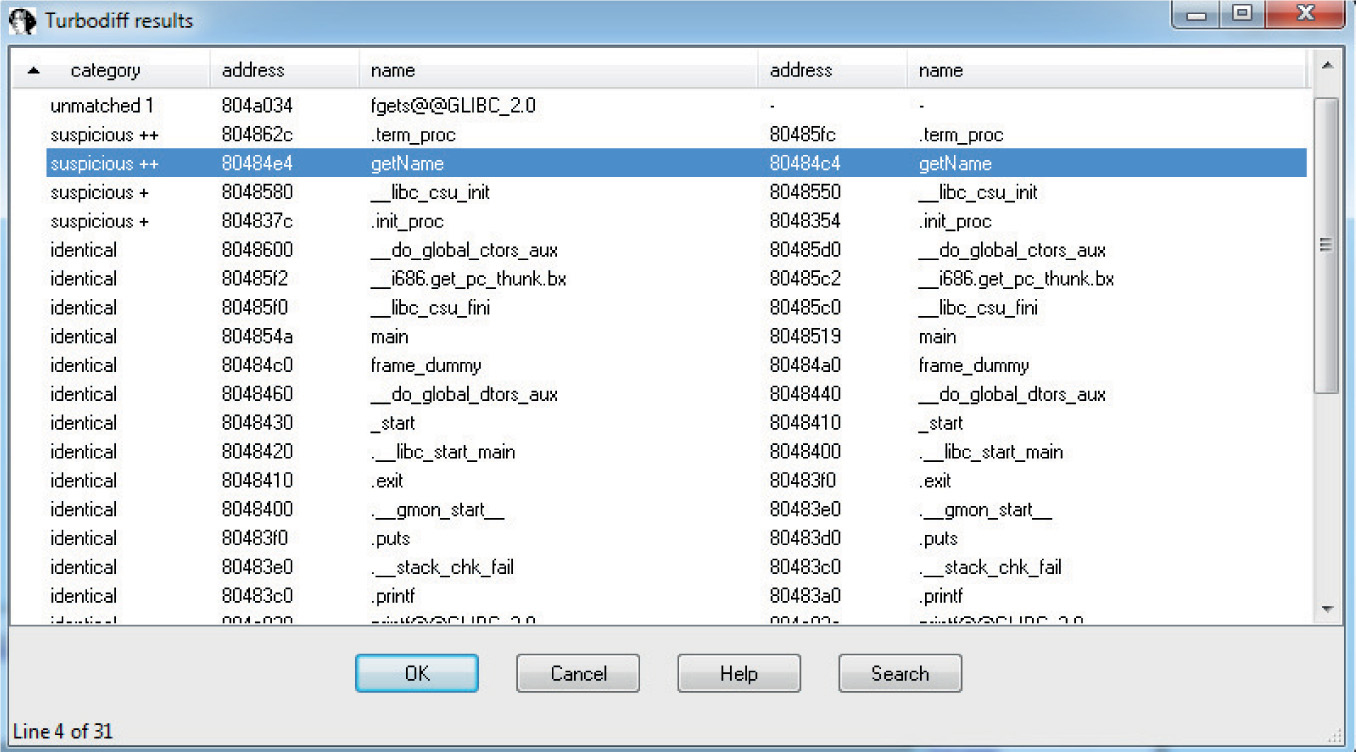This screenshot has width=1356, height=752.
Task: Select 'identical' in the __do_global_ctors_aux row
Action: pos(83,250)
